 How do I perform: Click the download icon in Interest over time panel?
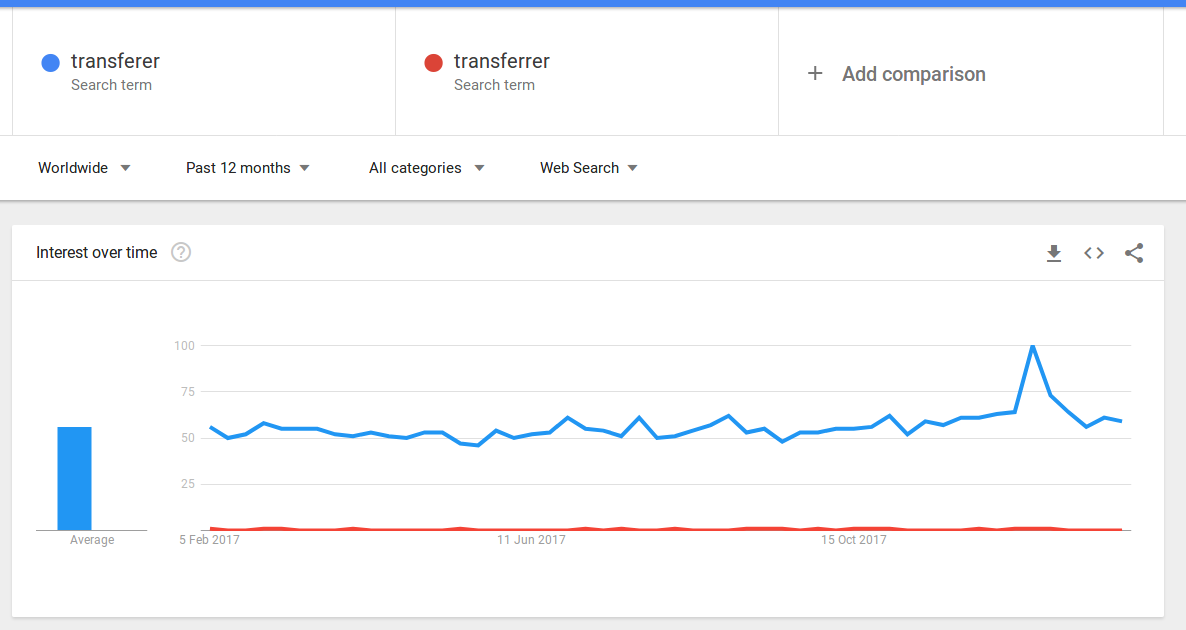[1054, 253]
